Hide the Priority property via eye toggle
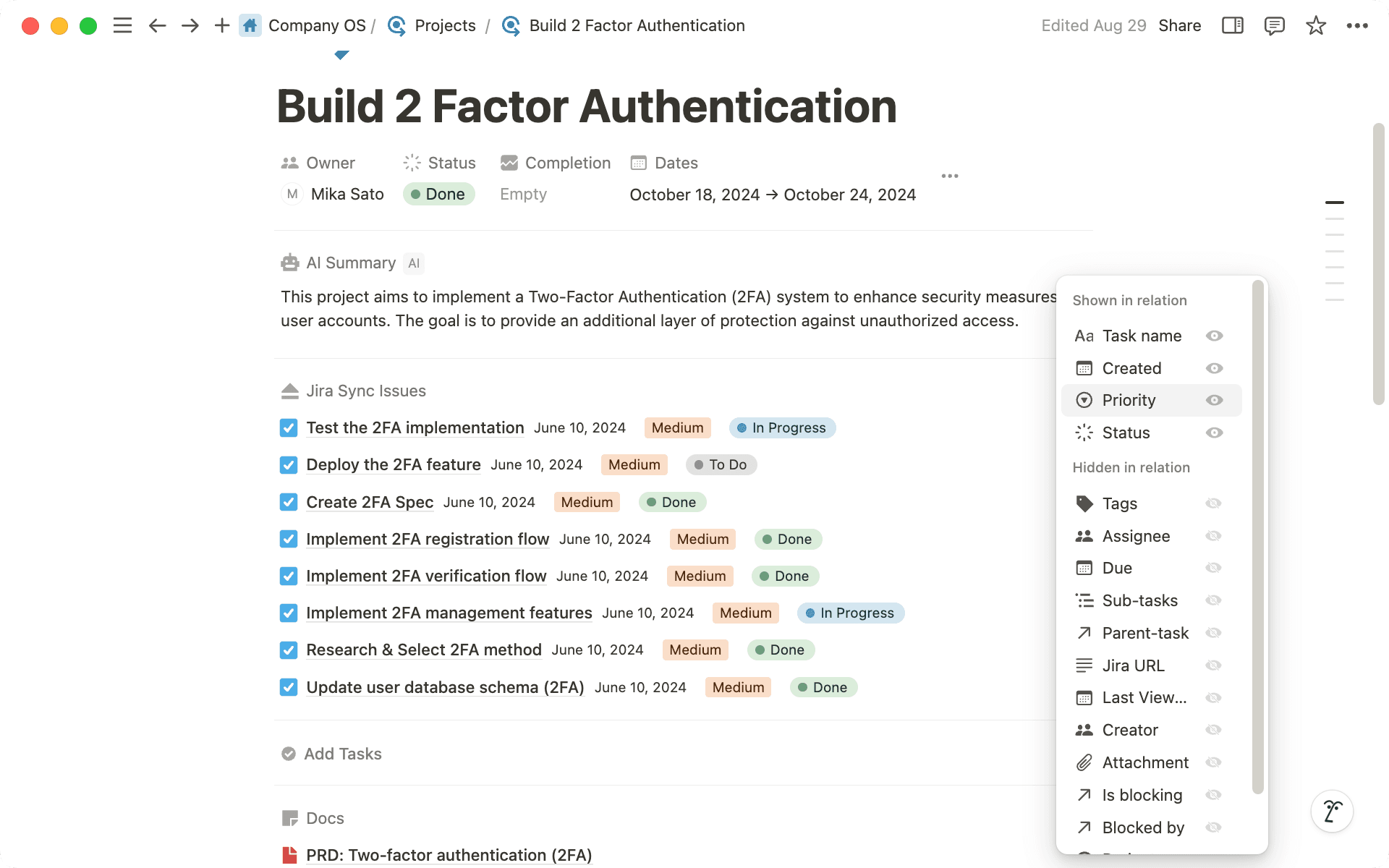1389x868 pixels. 1214,400
